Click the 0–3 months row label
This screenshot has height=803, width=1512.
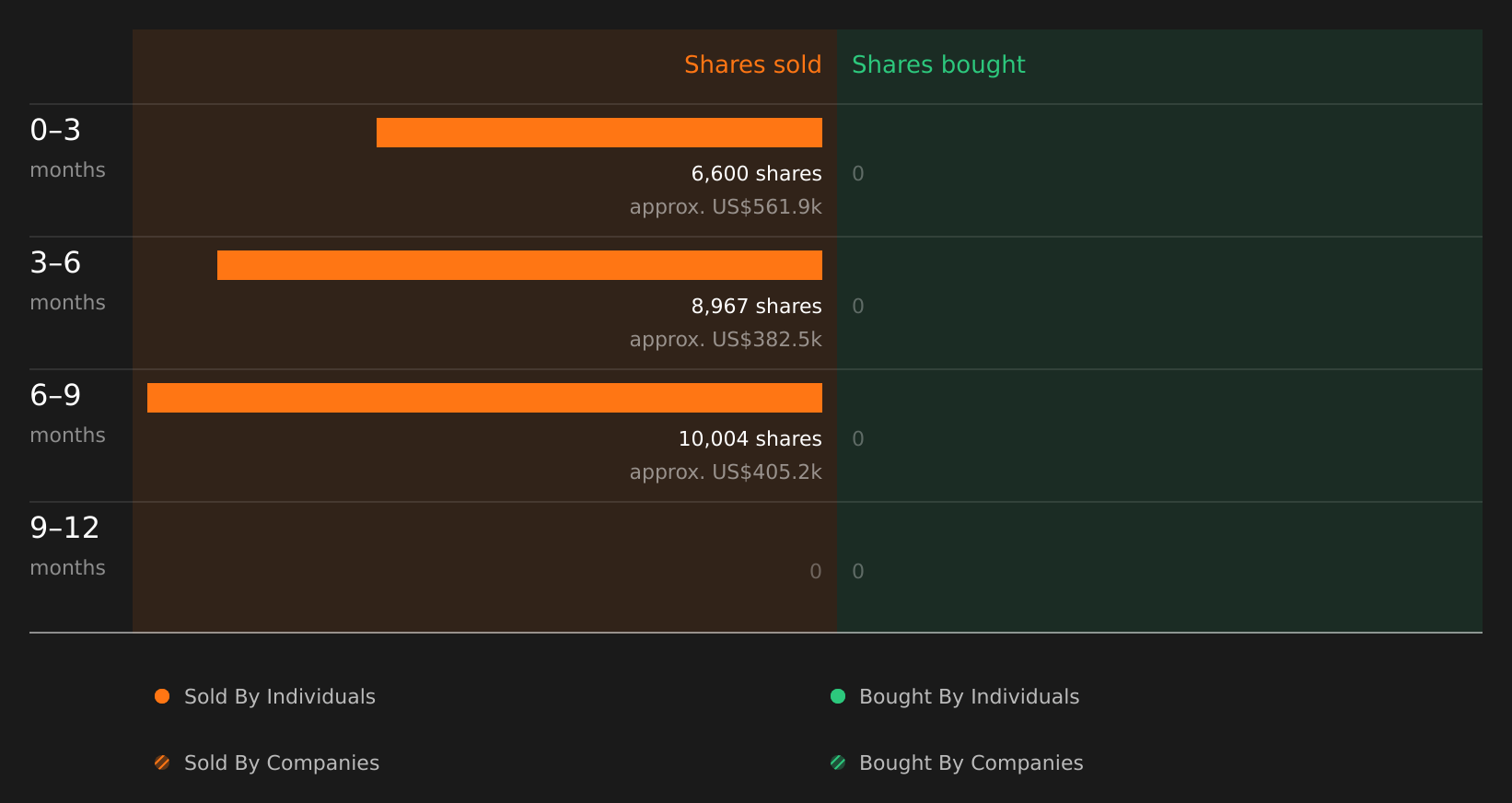click(x=67, y=148)
